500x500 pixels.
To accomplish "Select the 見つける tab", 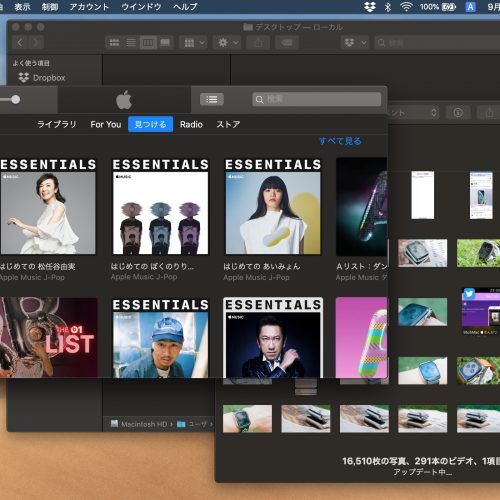I will 150,124.
